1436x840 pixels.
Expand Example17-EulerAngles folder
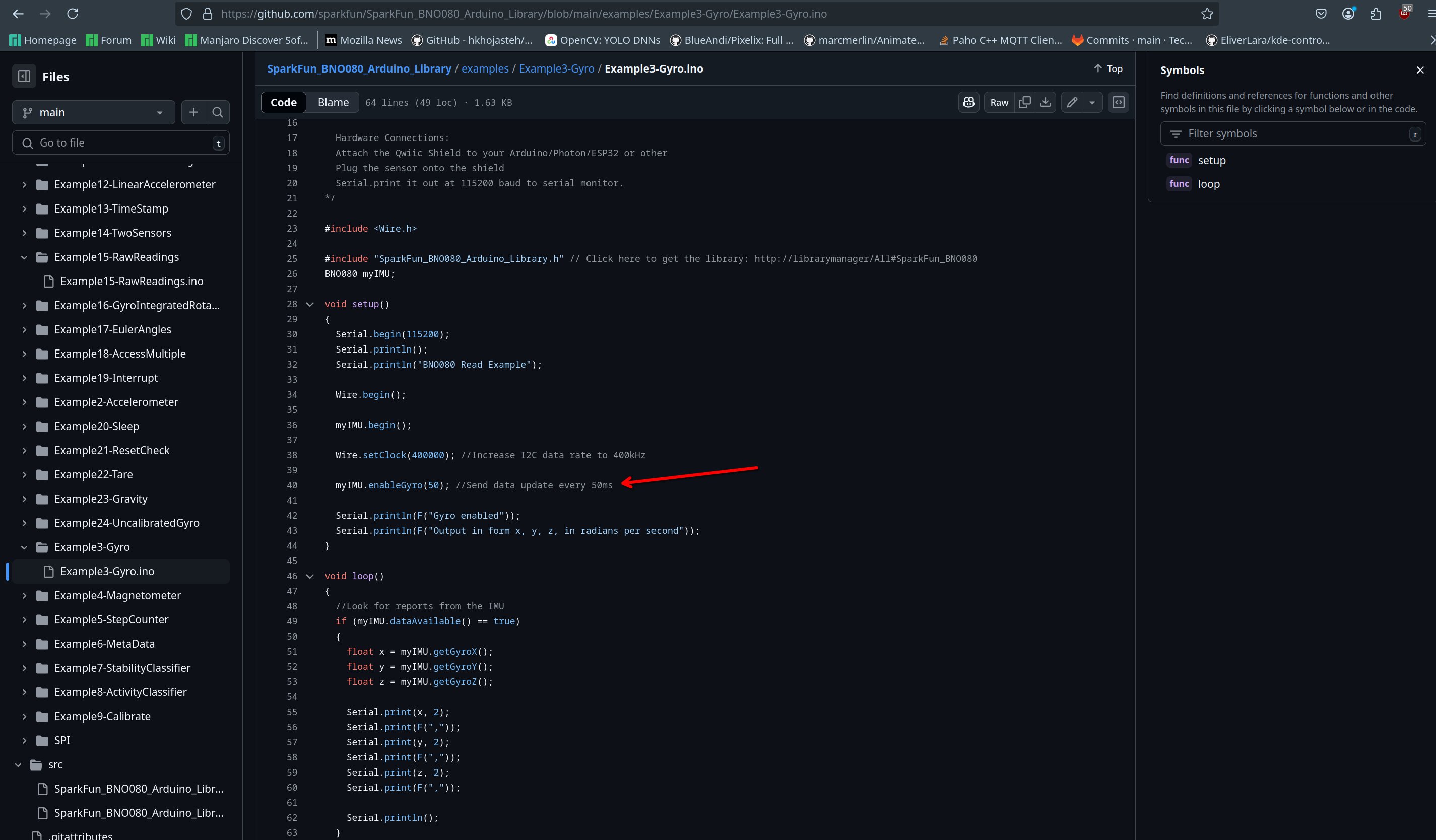coord(24,329)
